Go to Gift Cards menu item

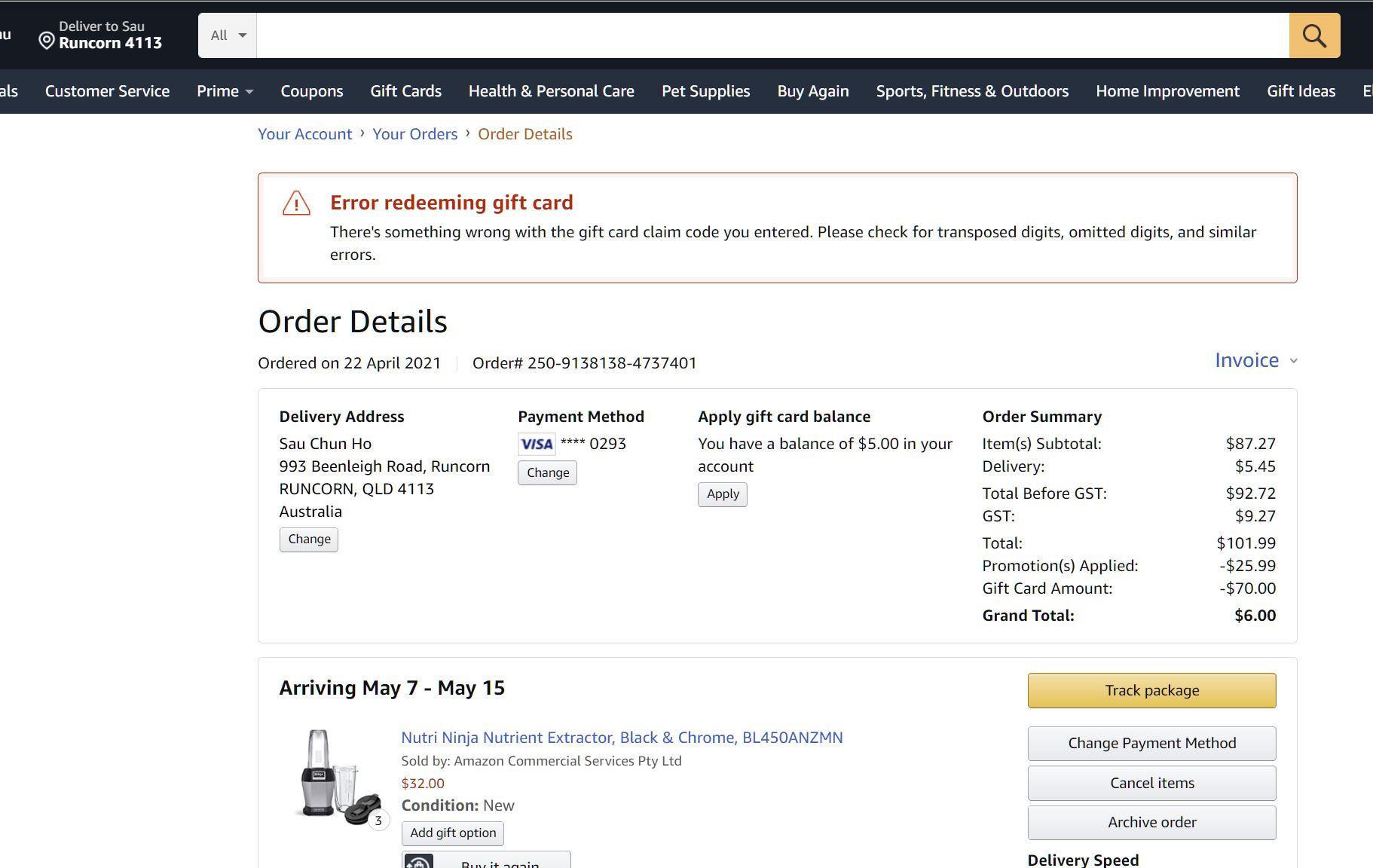(405, 91)
